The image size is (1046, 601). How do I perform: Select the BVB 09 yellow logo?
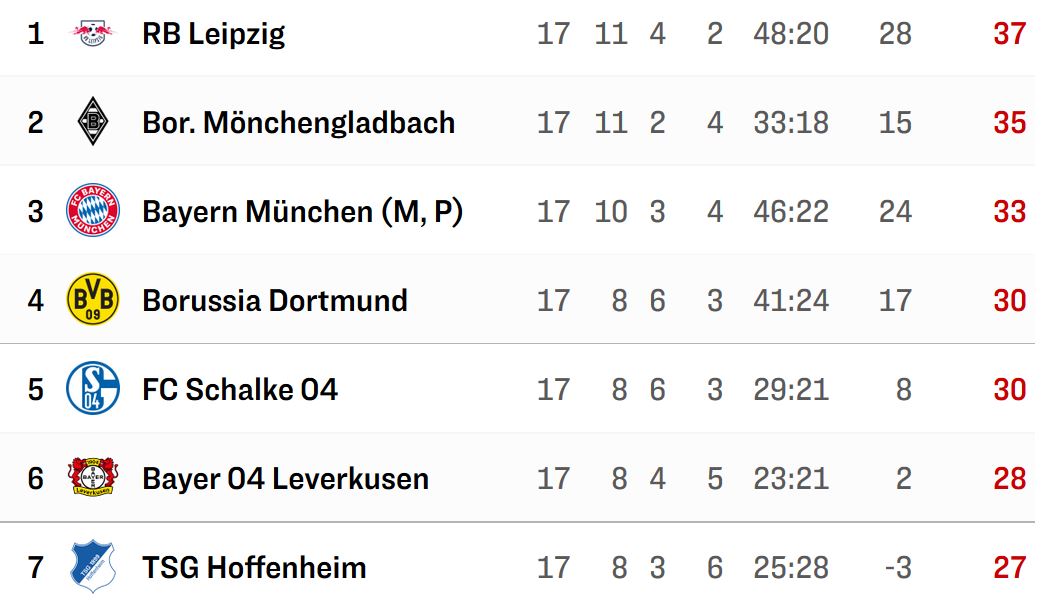93,299
